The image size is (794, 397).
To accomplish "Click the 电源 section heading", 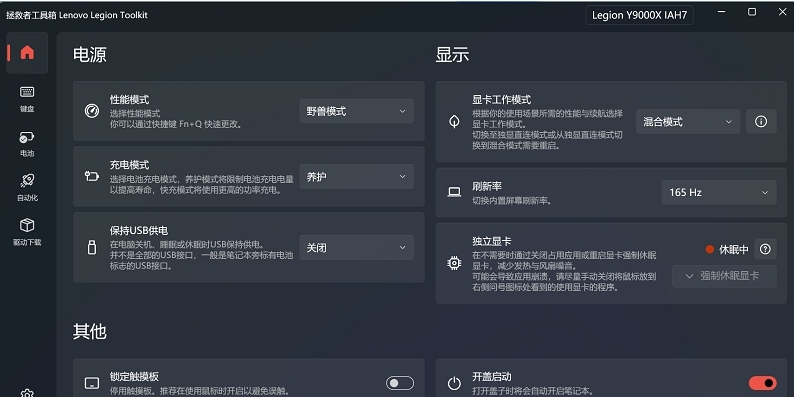I will 90,55.
